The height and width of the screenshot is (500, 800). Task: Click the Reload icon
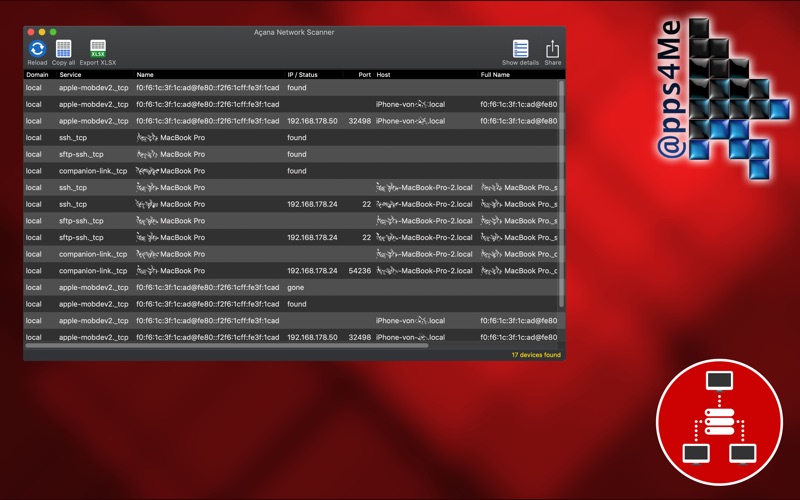click(x=37, y=49)
